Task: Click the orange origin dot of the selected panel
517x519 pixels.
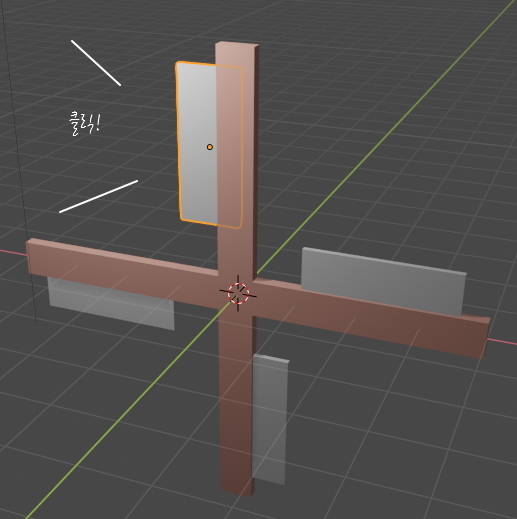Action: [x=210, y=147]
